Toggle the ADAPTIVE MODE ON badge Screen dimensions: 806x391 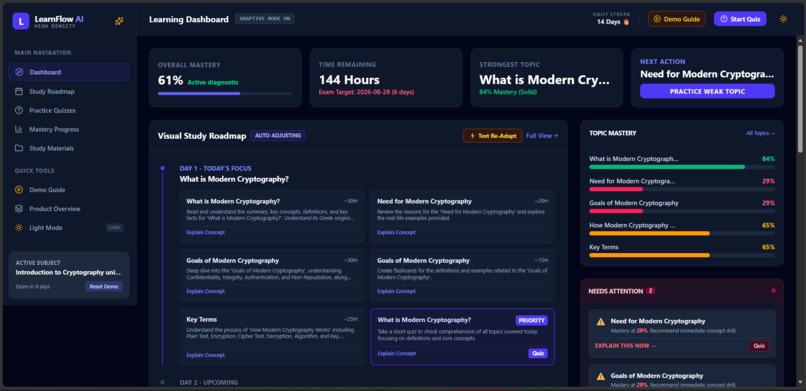coord(265,19)
